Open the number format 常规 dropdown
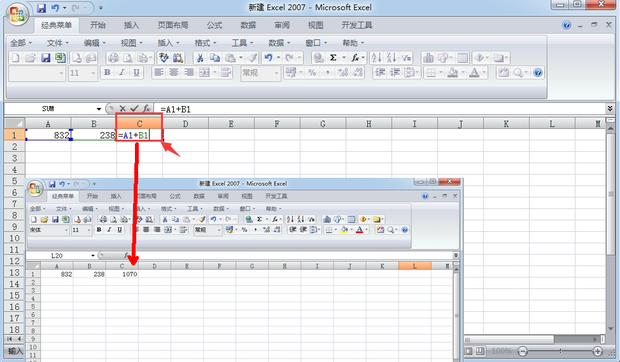The image size is (620, 362). click(276, 73)
